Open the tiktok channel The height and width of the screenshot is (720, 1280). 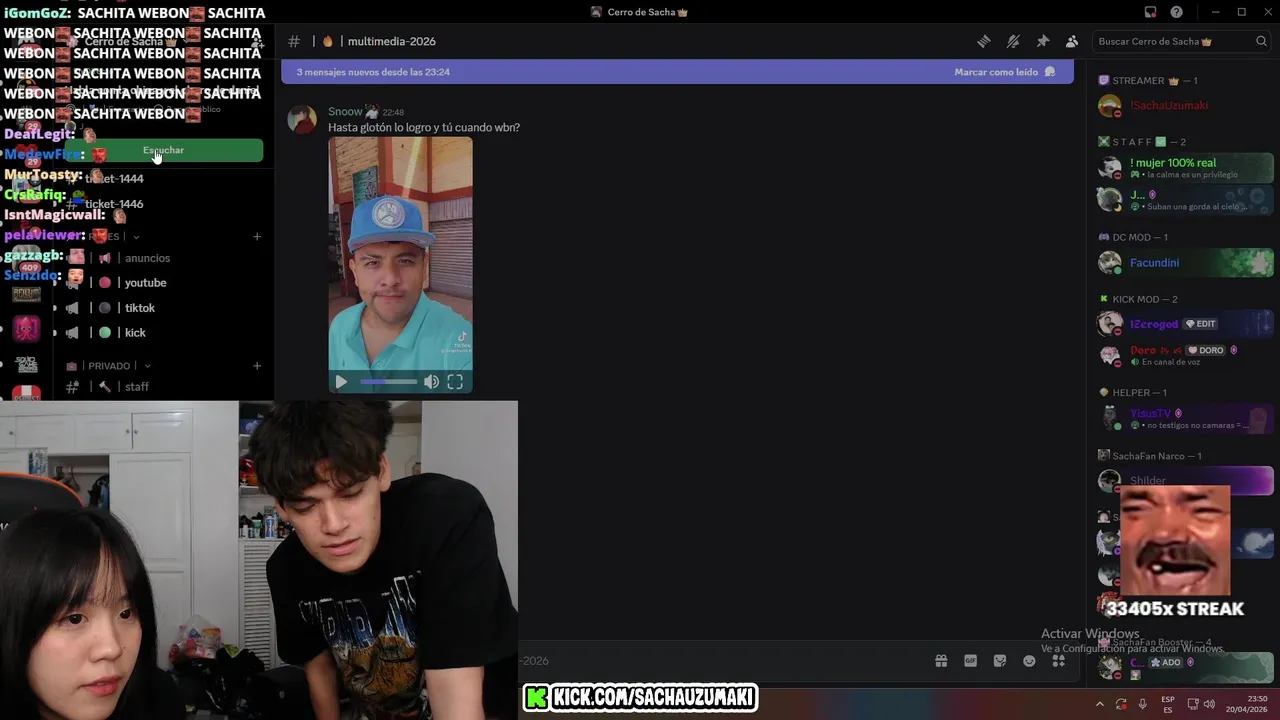140,308
